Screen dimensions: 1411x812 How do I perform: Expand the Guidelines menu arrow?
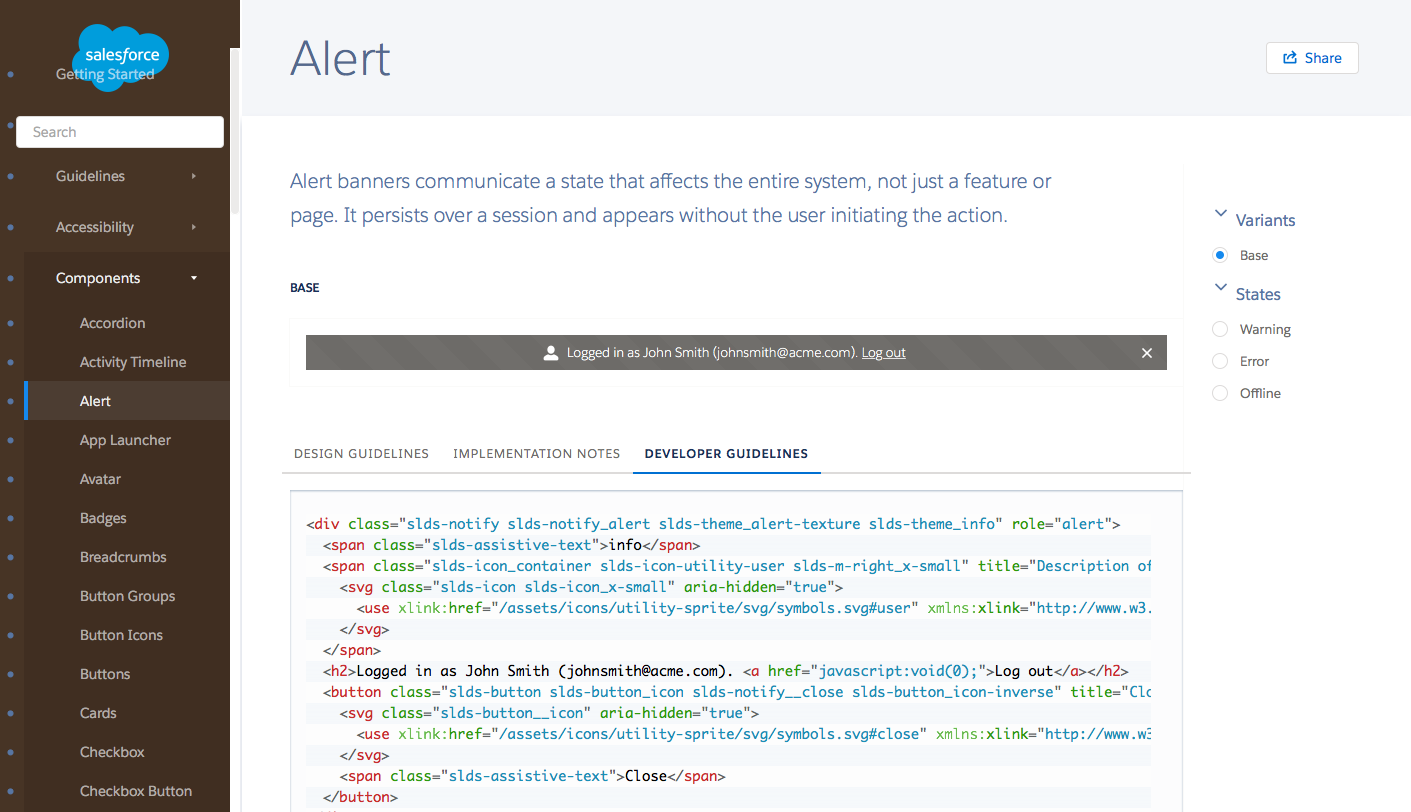pos(194,176)
